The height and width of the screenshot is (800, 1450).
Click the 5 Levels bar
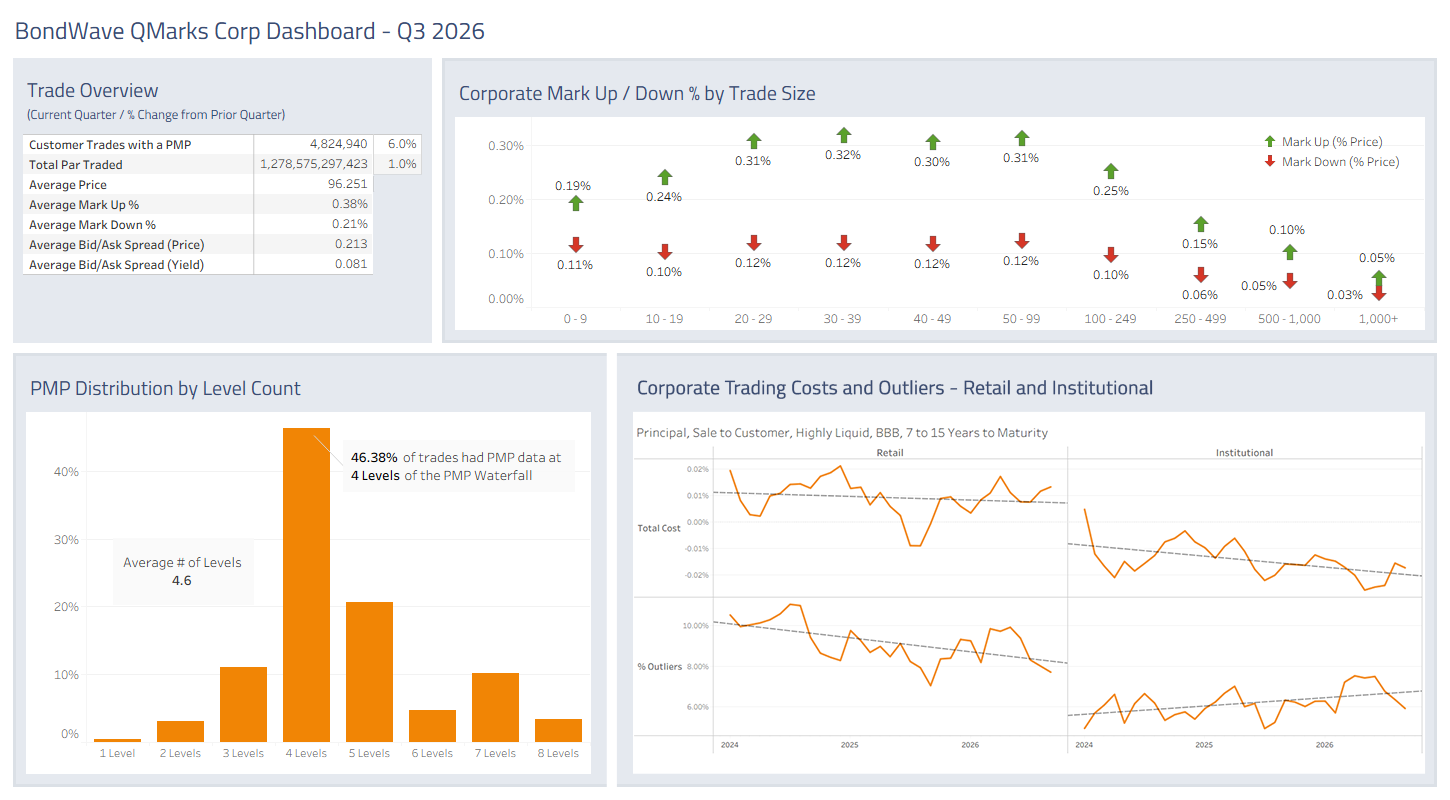click(369, 672)
